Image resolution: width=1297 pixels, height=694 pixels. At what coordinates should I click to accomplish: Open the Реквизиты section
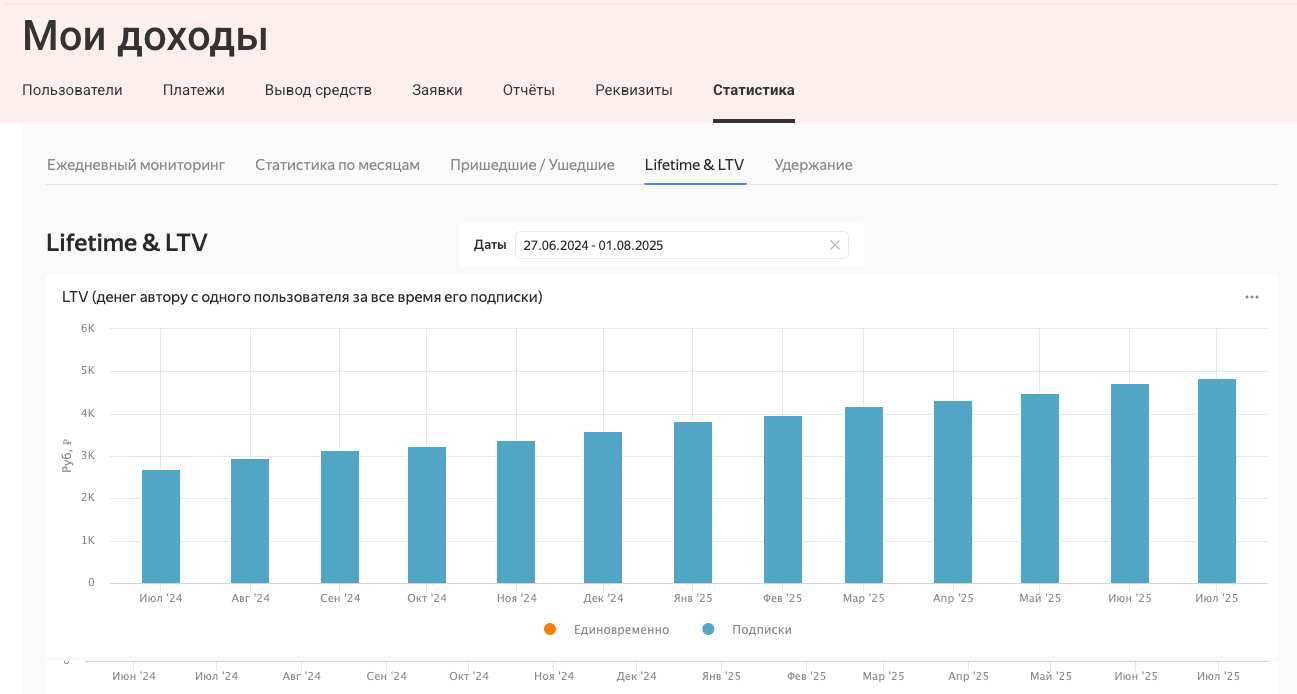tap(634, 90)
